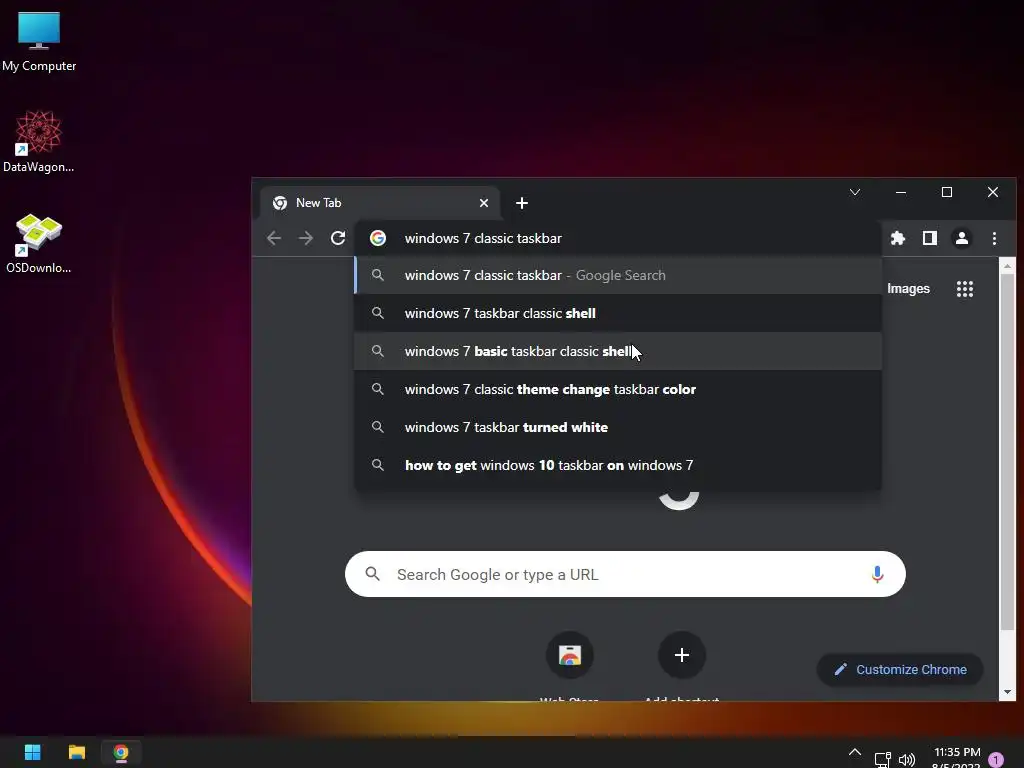
Task: Select suggestion windows 7 taskbar classic shell
Action: [618, 313]
